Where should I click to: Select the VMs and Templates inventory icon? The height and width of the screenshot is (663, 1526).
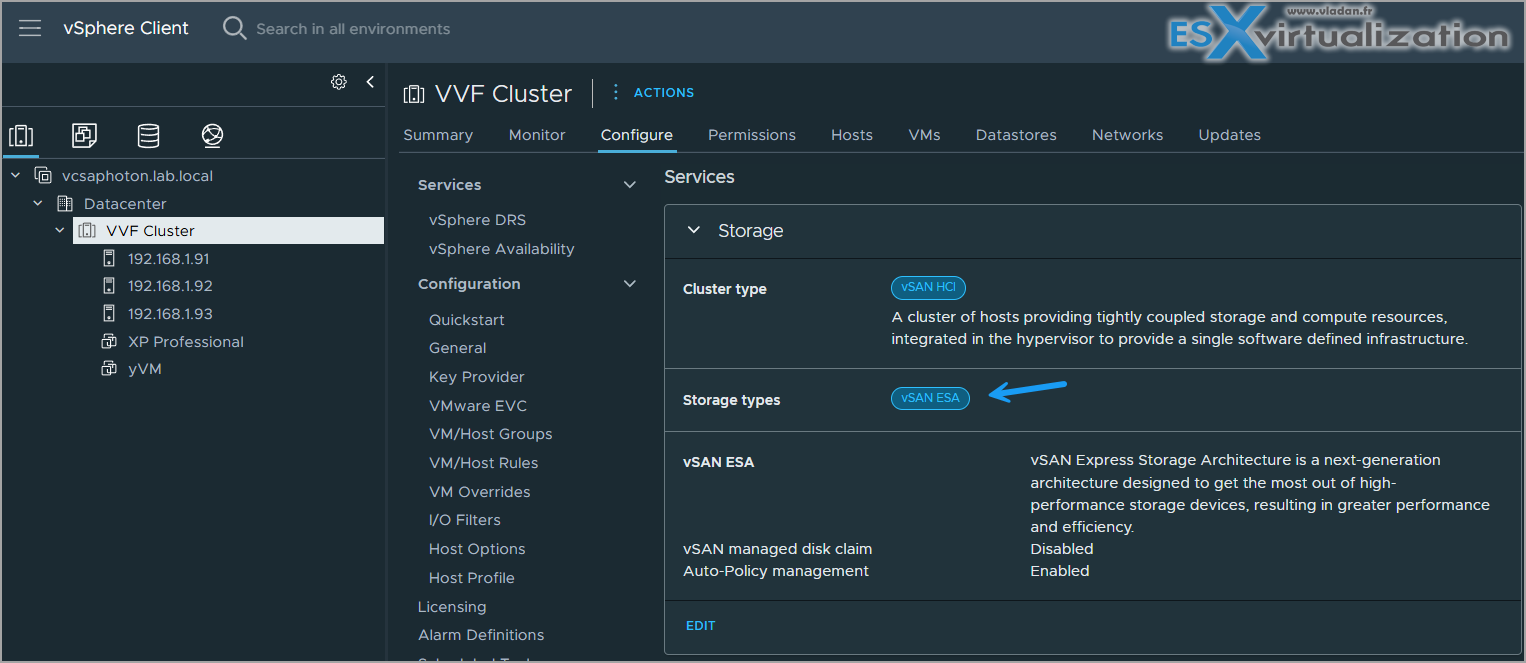(84, 136)
